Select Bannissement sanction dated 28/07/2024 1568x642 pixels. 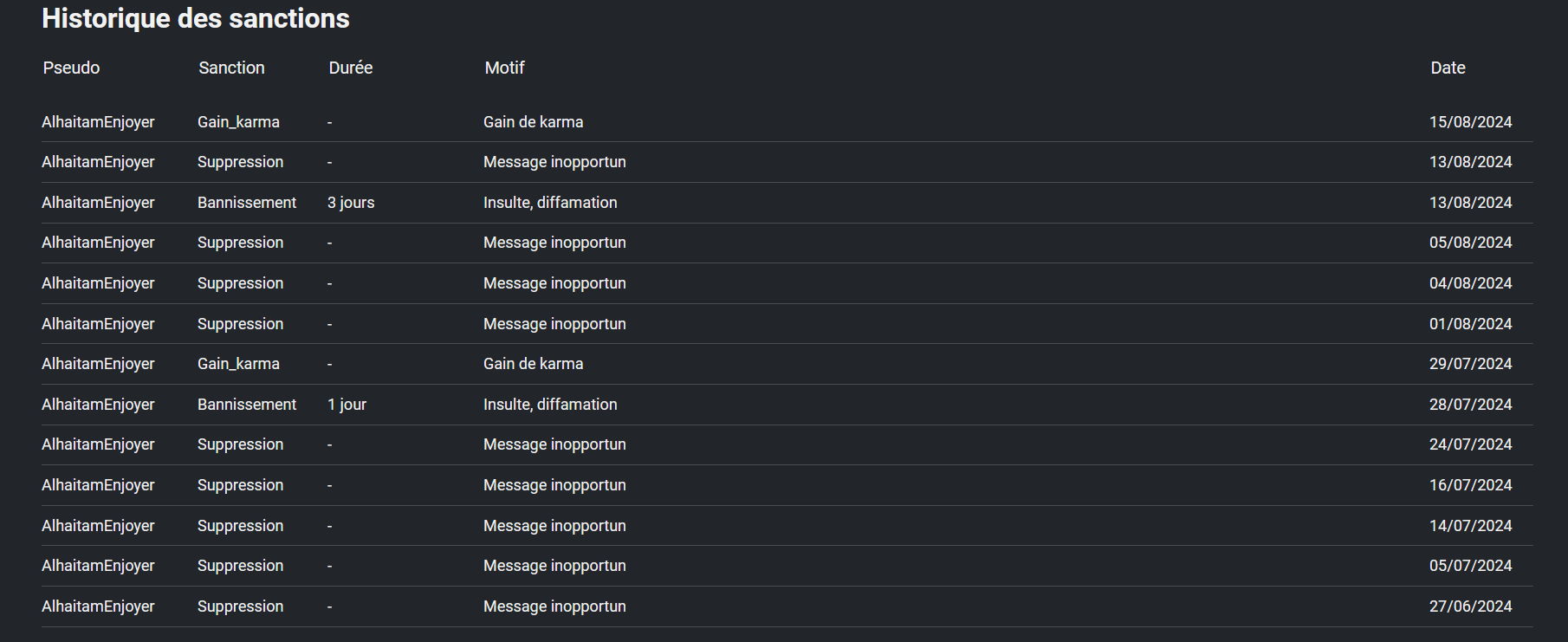tap(247, 405)
